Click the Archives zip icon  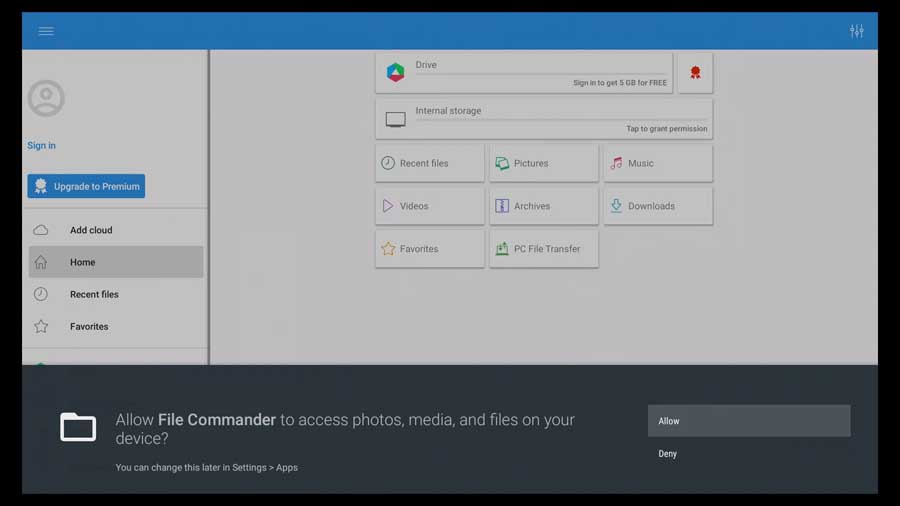click(x=502, y=206)
